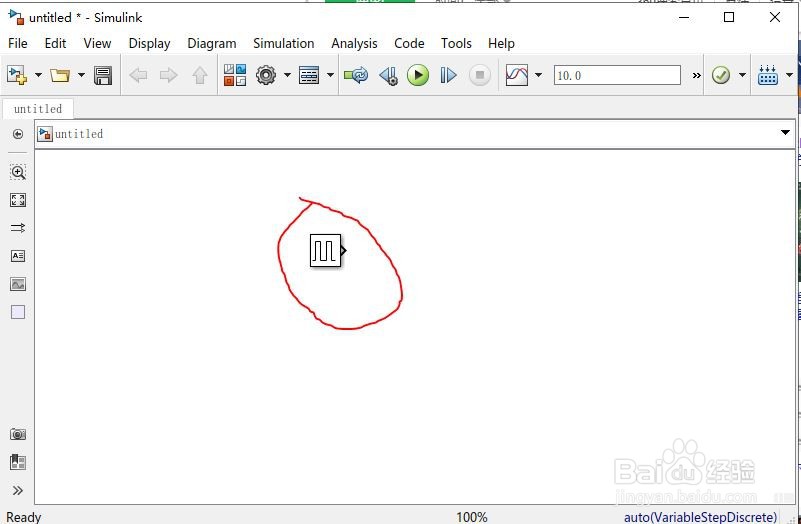Expand the Model Advisor dropdown arrow
The image size is (801, 524).
click(742, 76)
